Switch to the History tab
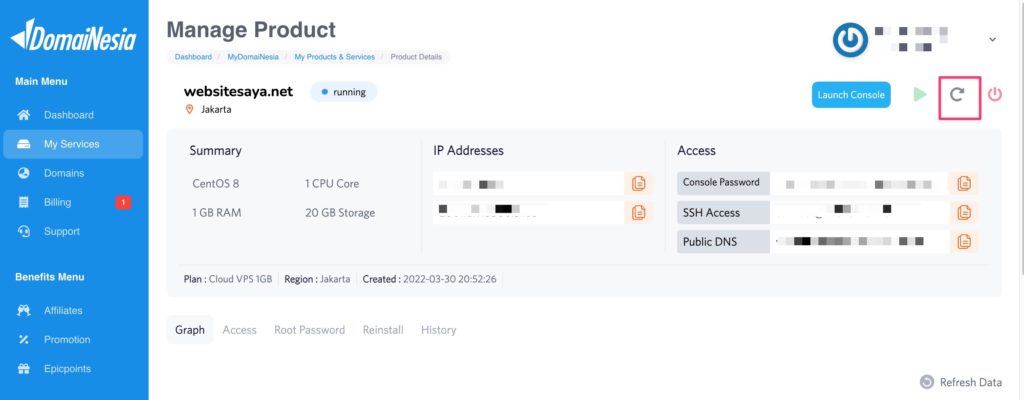Viewport: 1024px width, 400px height. point(439,330)
